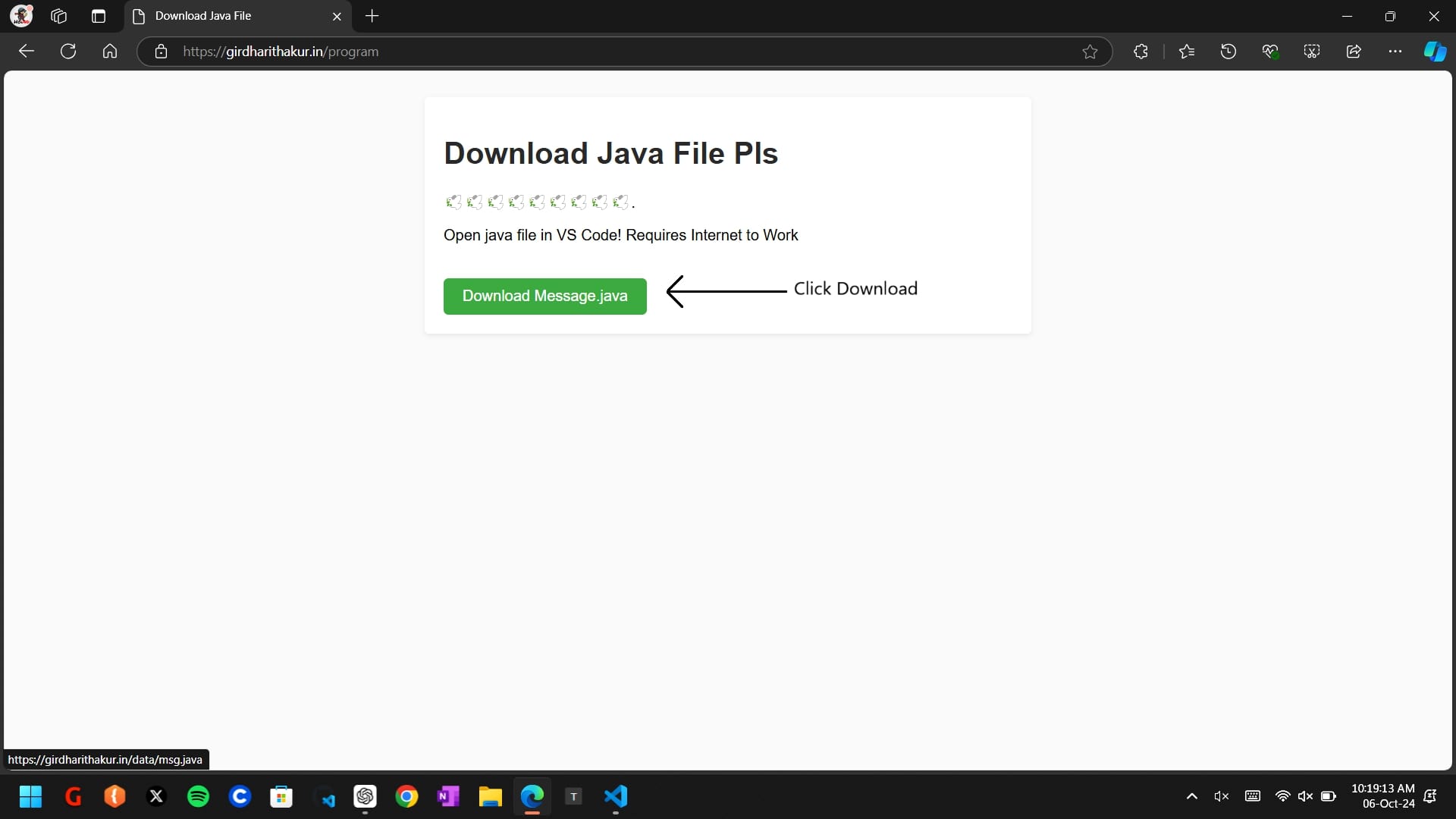1456x819 pixels.
Task: Open a new tab with the plus button
Action: [372, 16]
